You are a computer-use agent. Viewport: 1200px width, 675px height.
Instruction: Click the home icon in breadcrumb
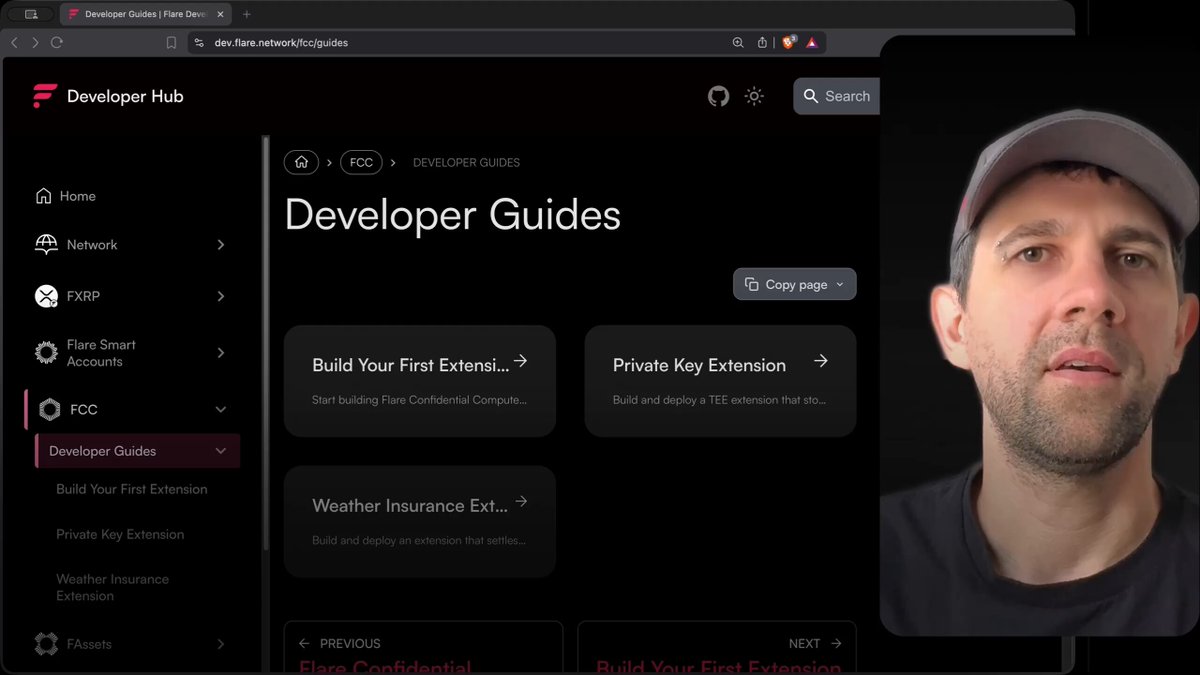[301, 162]
